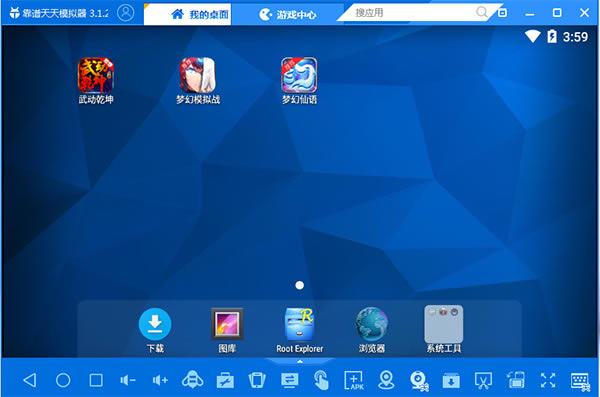This screenshot has height=397, width=600.
Task: Tap the Android home circle button
Action: click(x=63, y=380)
